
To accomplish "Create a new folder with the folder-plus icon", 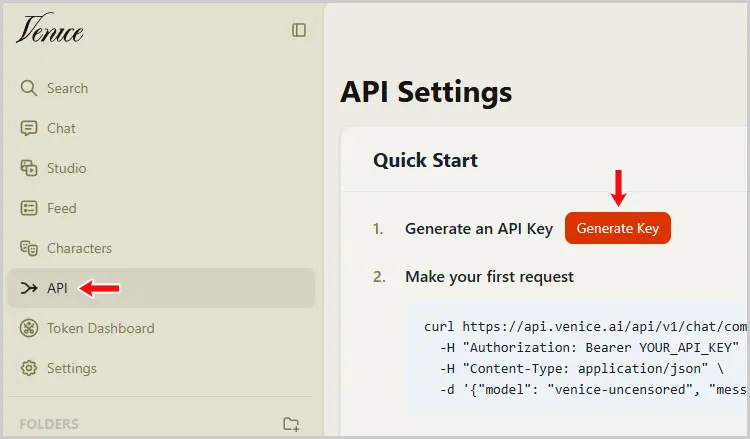I will pos(291,424).
